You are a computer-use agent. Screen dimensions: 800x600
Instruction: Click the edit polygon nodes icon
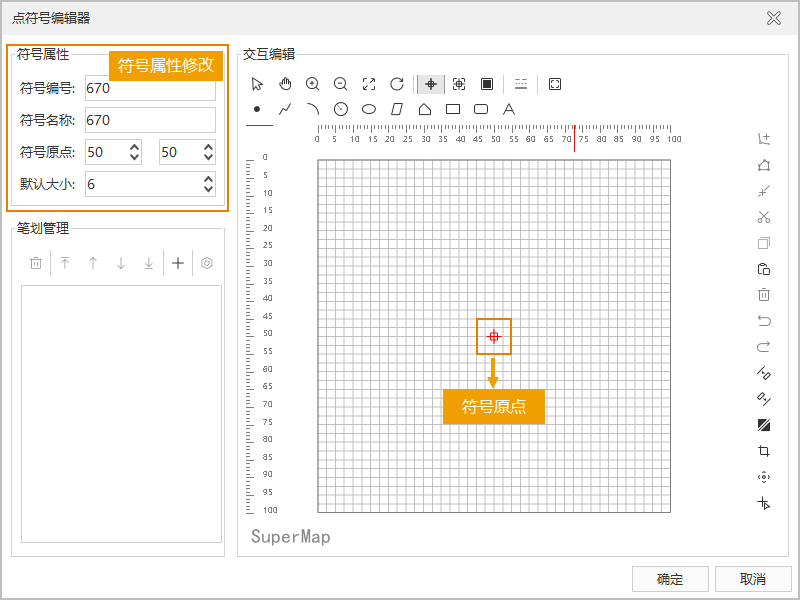coord(764,165)
